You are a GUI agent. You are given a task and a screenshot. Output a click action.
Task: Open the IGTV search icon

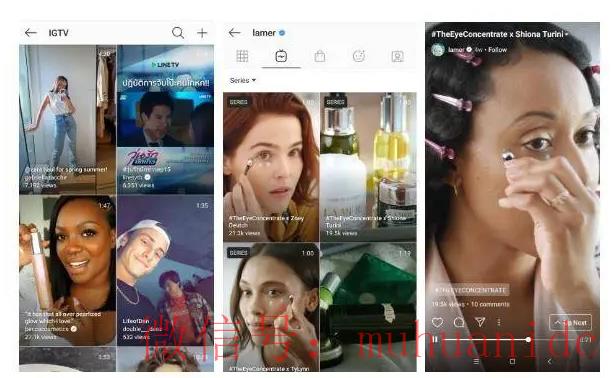pyautogui.click(x=178, y=33)
